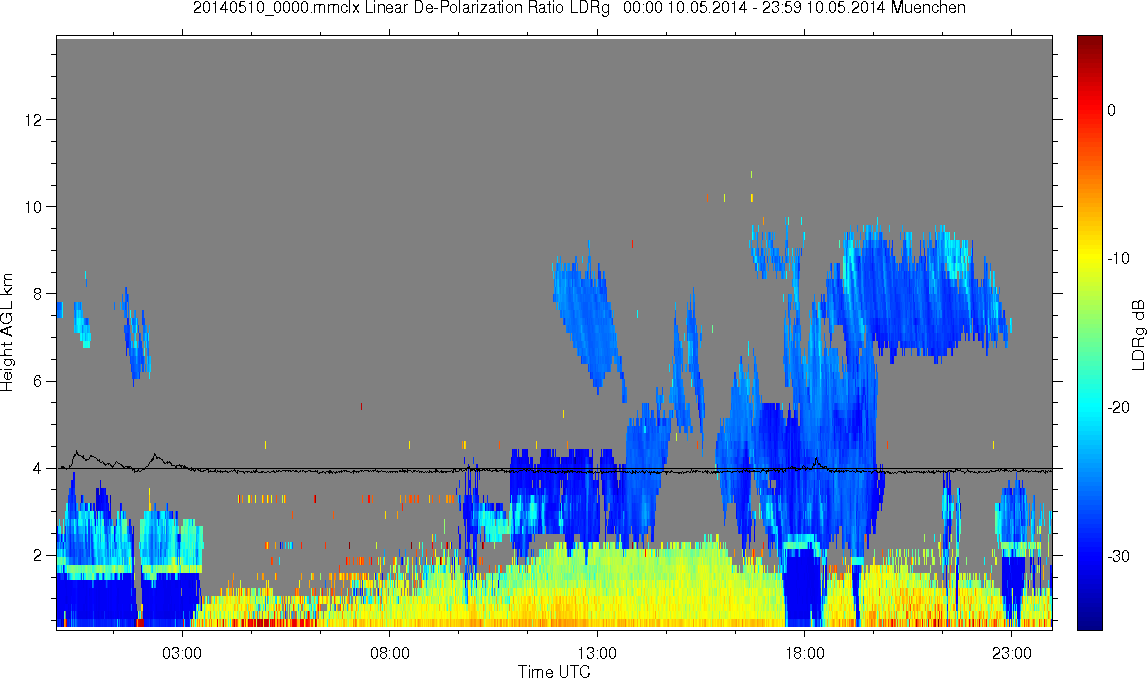Click the 'Time UTC' axis title

click(554, 671)
